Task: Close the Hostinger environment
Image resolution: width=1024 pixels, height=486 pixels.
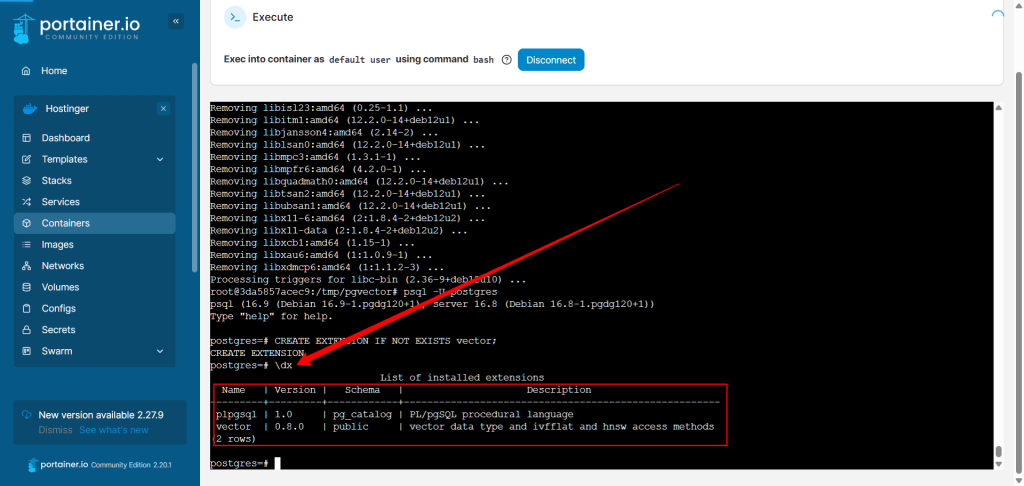Action: (x=163, y=108)
